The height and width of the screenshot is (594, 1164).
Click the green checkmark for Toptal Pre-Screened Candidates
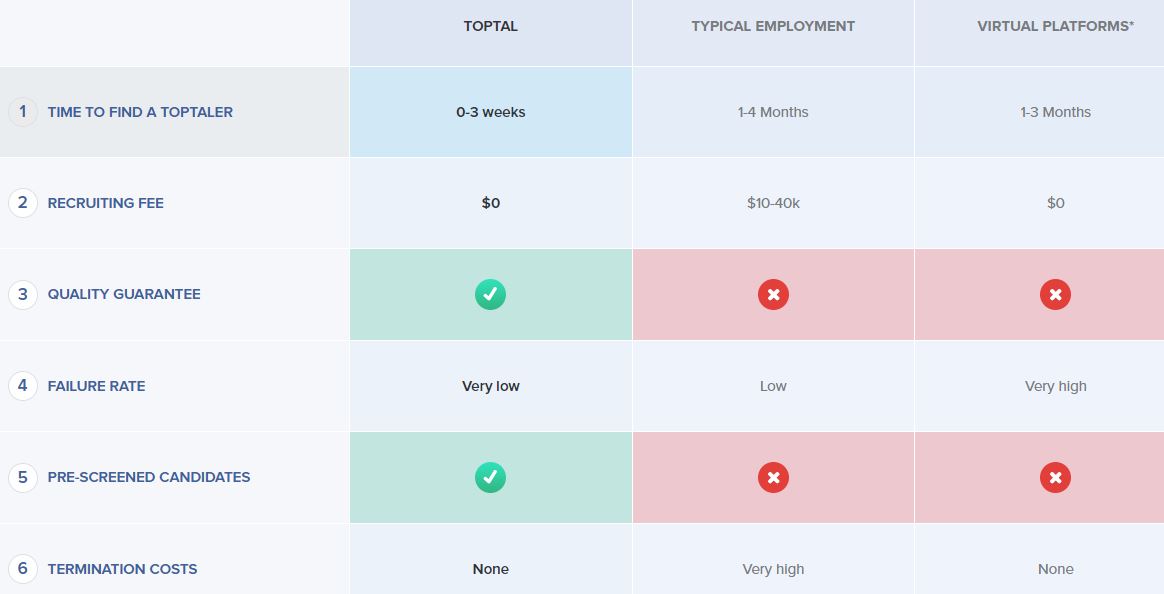pyautogui.click(x=491, y=477)
